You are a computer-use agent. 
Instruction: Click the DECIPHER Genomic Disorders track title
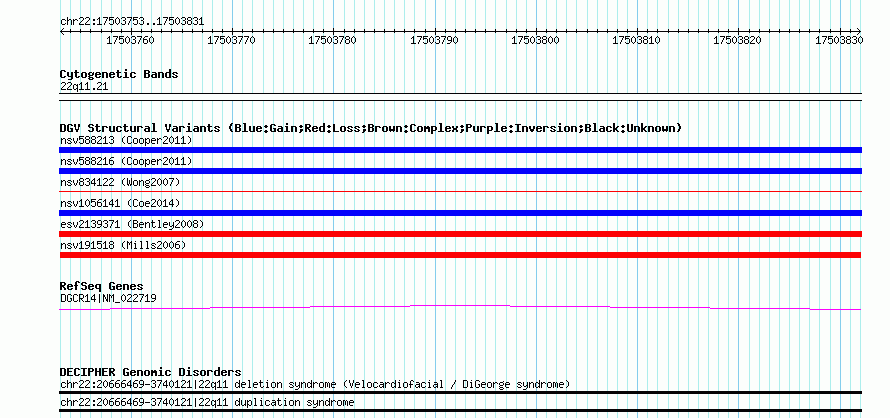(x=150, y=373)
